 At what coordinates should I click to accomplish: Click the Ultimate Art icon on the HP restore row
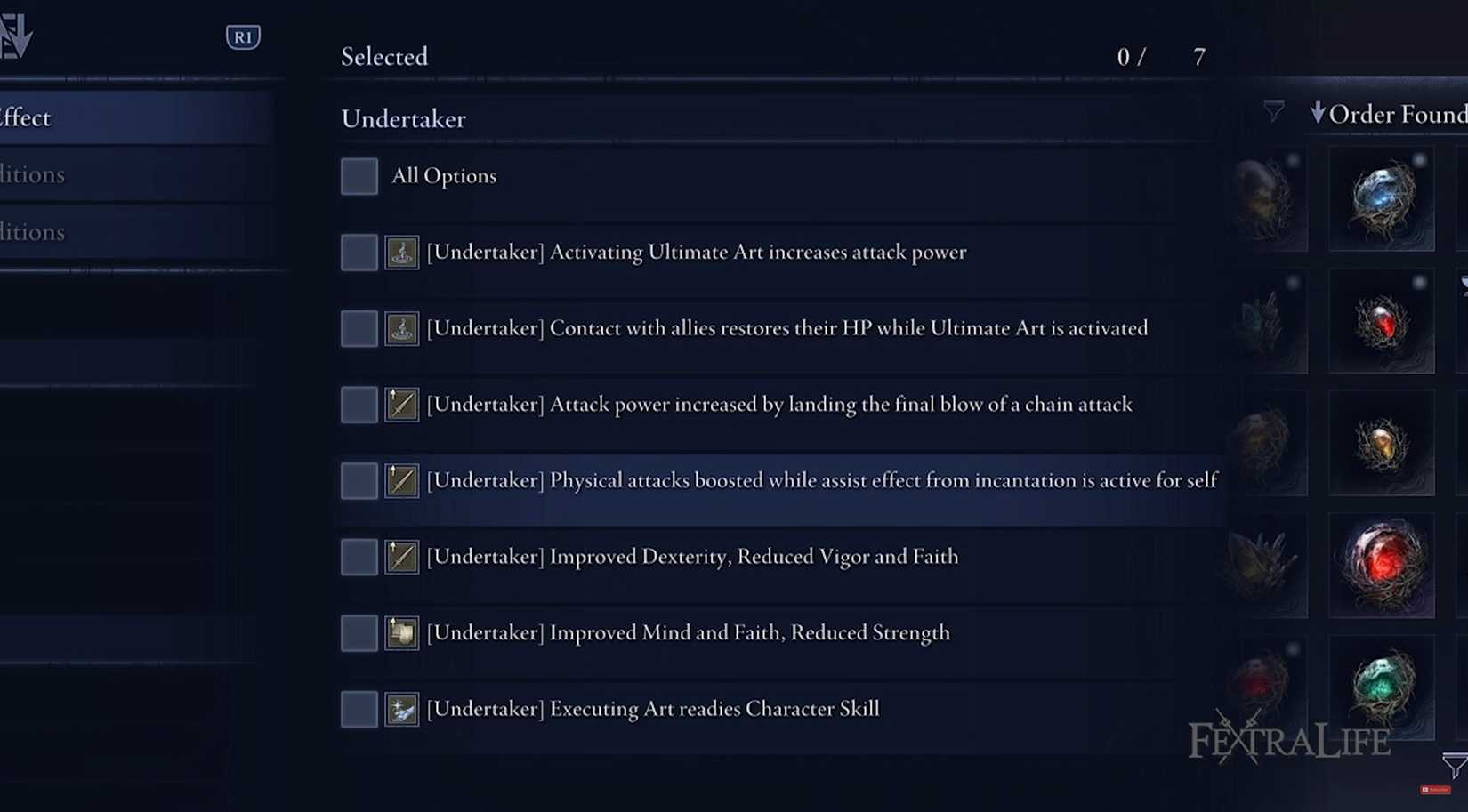click(401, 328)
